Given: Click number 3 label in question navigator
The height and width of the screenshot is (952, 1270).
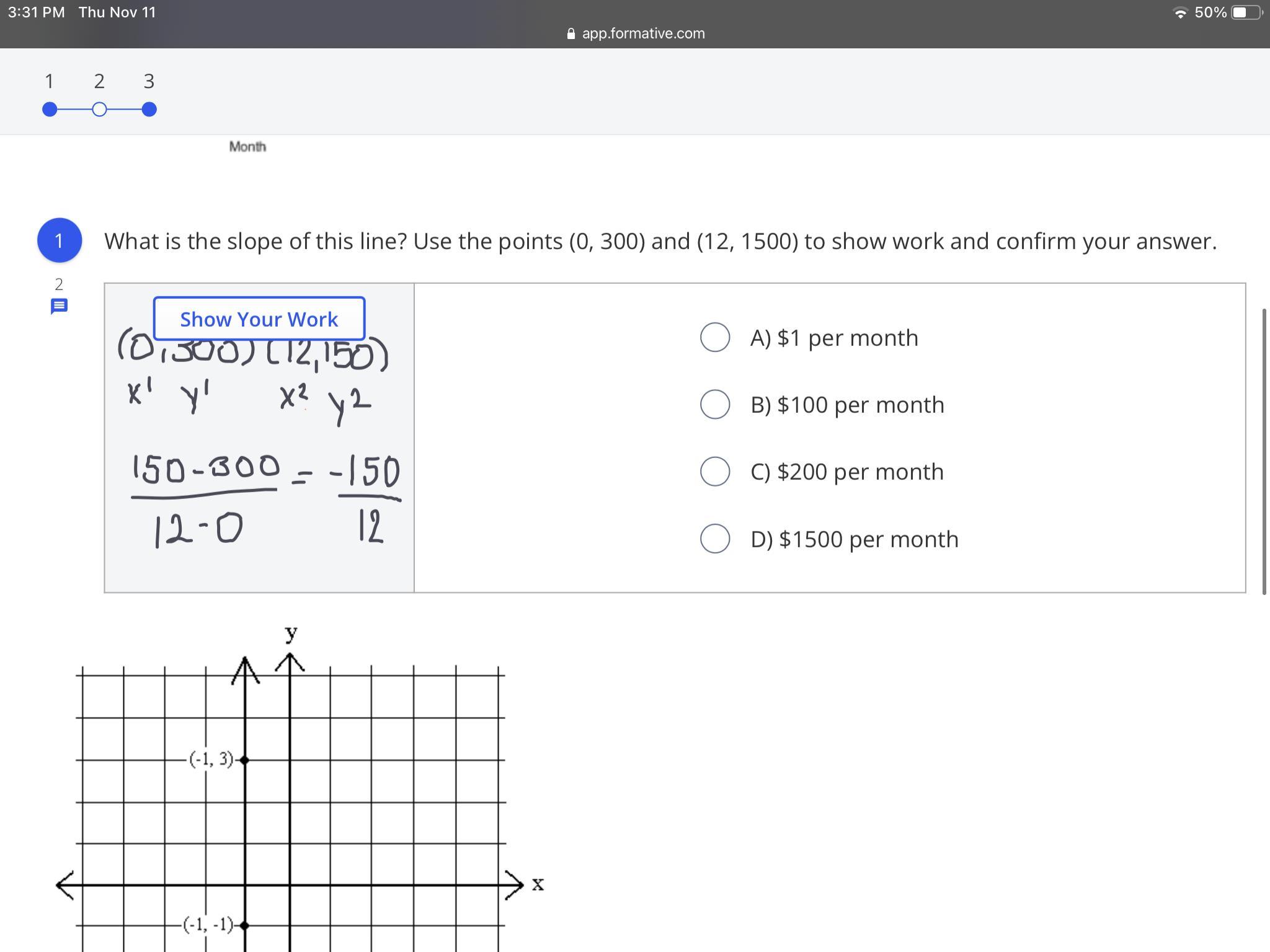Looking at the screenshot, I should pyautogui.click(x=149, y=81).
